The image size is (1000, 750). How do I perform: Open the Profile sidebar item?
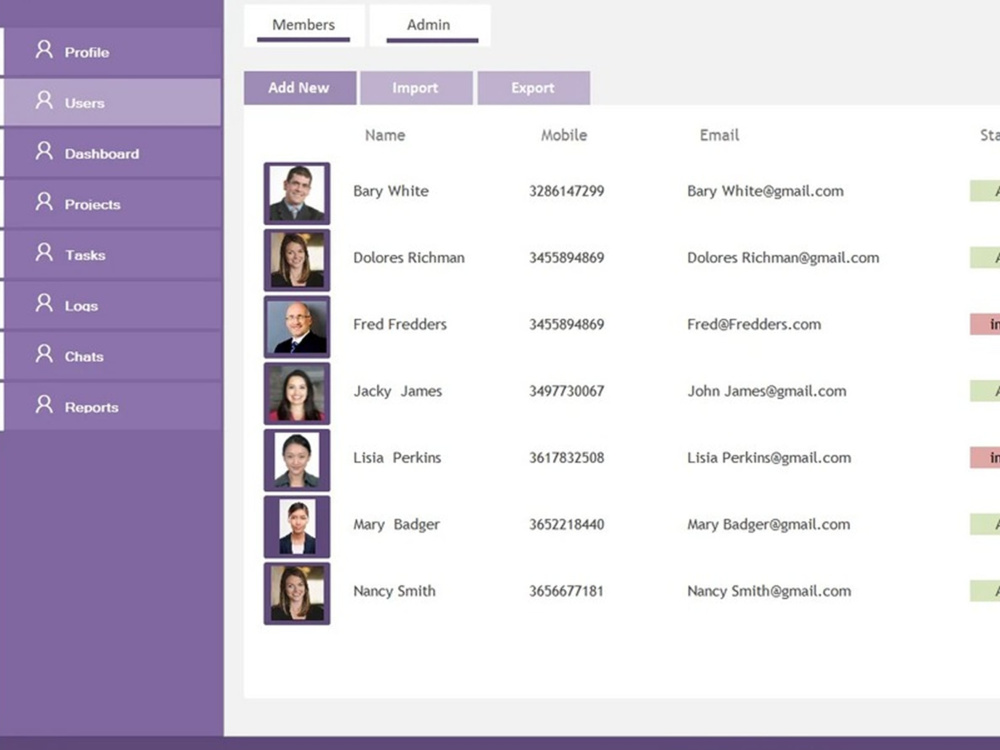click(x=112, y=52)
